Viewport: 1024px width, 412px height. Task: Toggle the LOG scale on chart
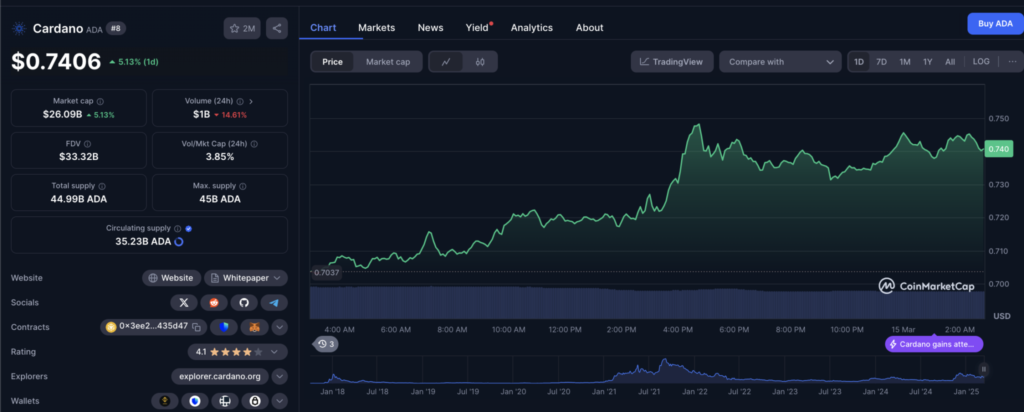980,62
